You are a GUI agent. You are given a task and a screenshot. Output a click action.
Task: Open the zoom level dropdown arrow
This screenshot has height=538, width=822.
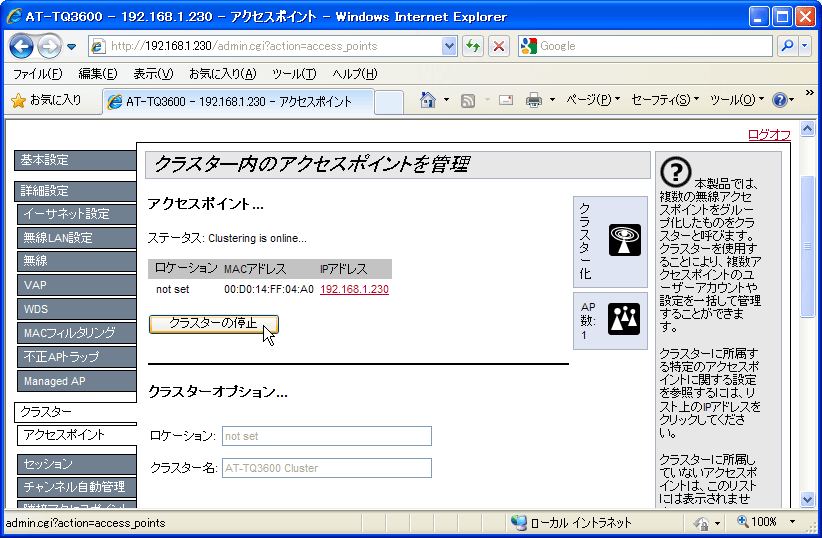(793, 522)
